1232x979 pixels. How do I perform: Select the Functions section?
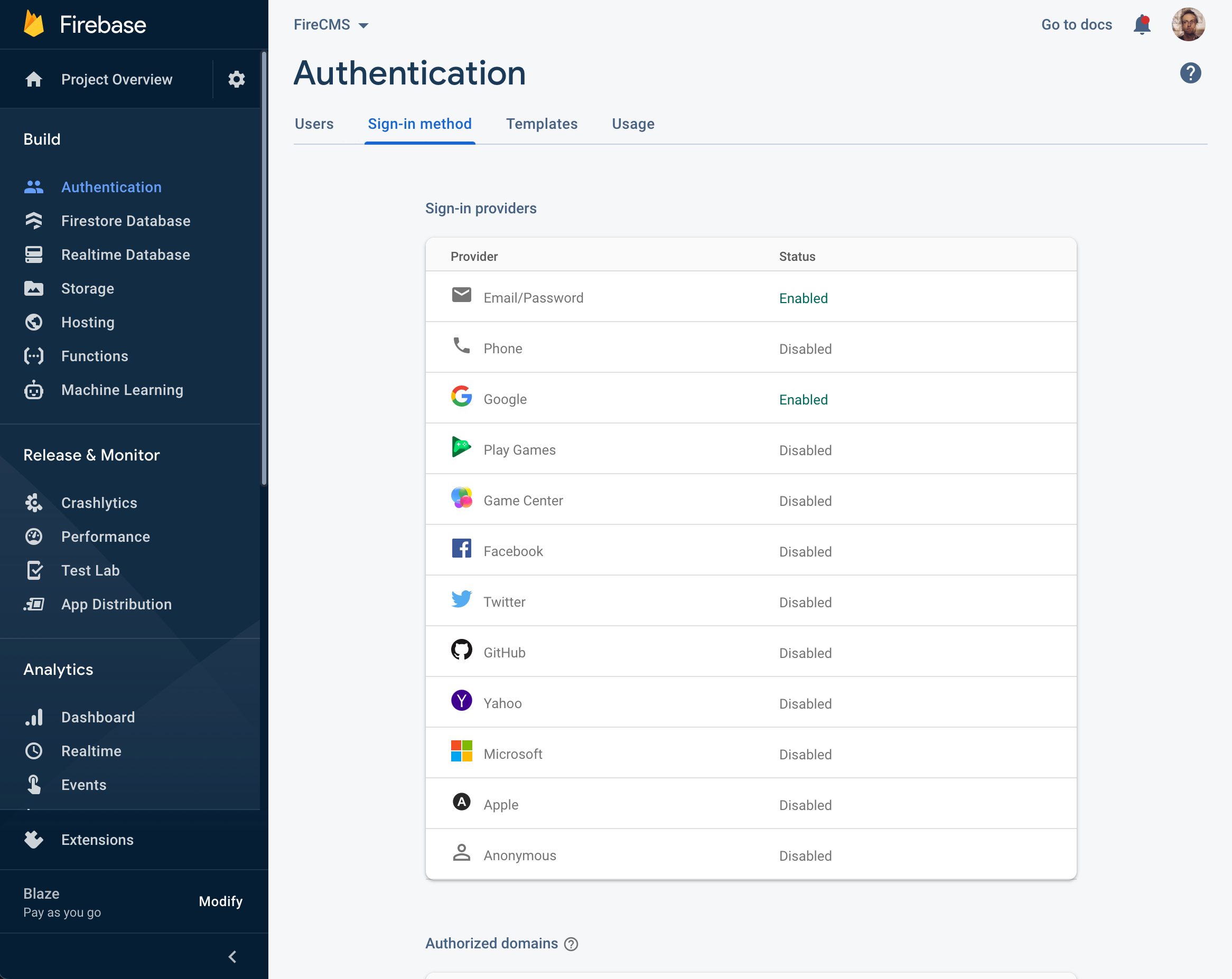tap(94, 356)
